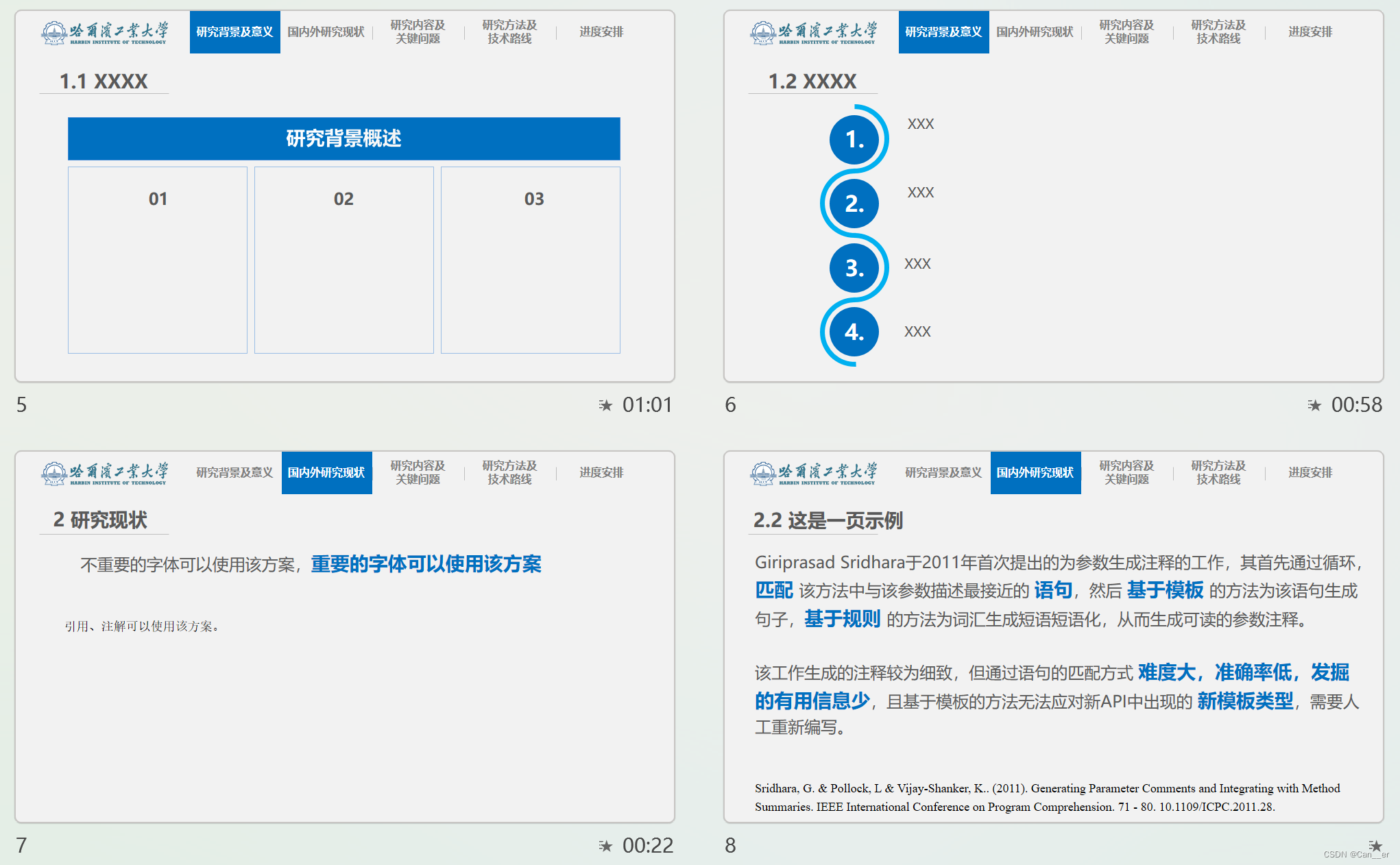Click the 研究方法及技术路线 tab in slide 8
This screenshot has height=865, width=1400.
[x=1219, y=473]
